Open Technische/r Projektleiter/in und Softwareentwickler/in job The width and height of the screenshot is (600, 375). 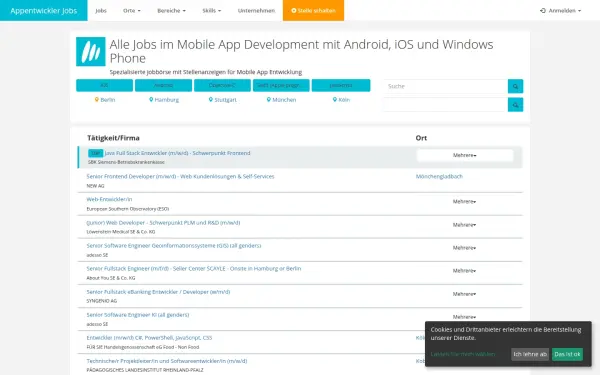click(167, 361)
